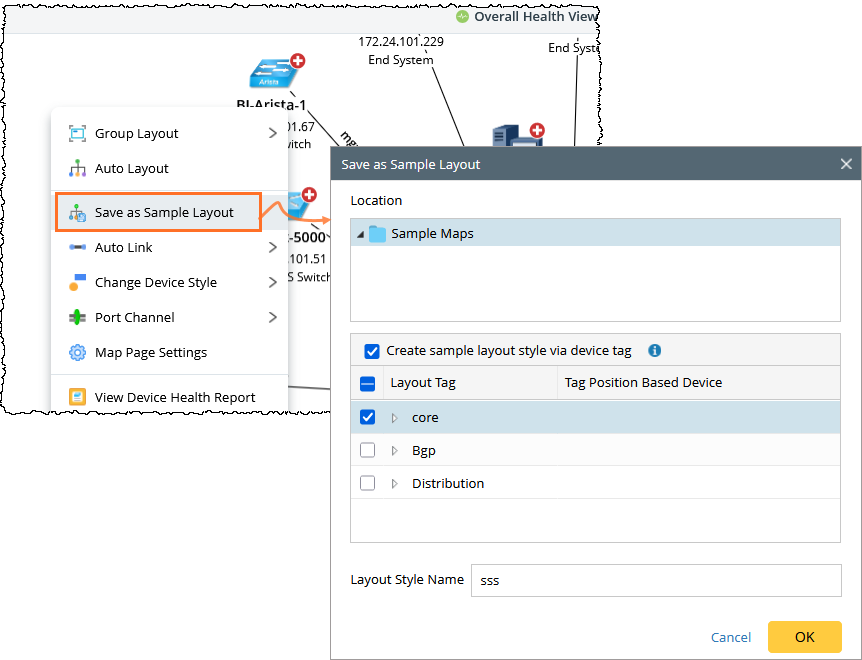The height and width of the screenshot is (660, 862).
Task: Click the Layout Style Name text field
Action: (656, 580)
